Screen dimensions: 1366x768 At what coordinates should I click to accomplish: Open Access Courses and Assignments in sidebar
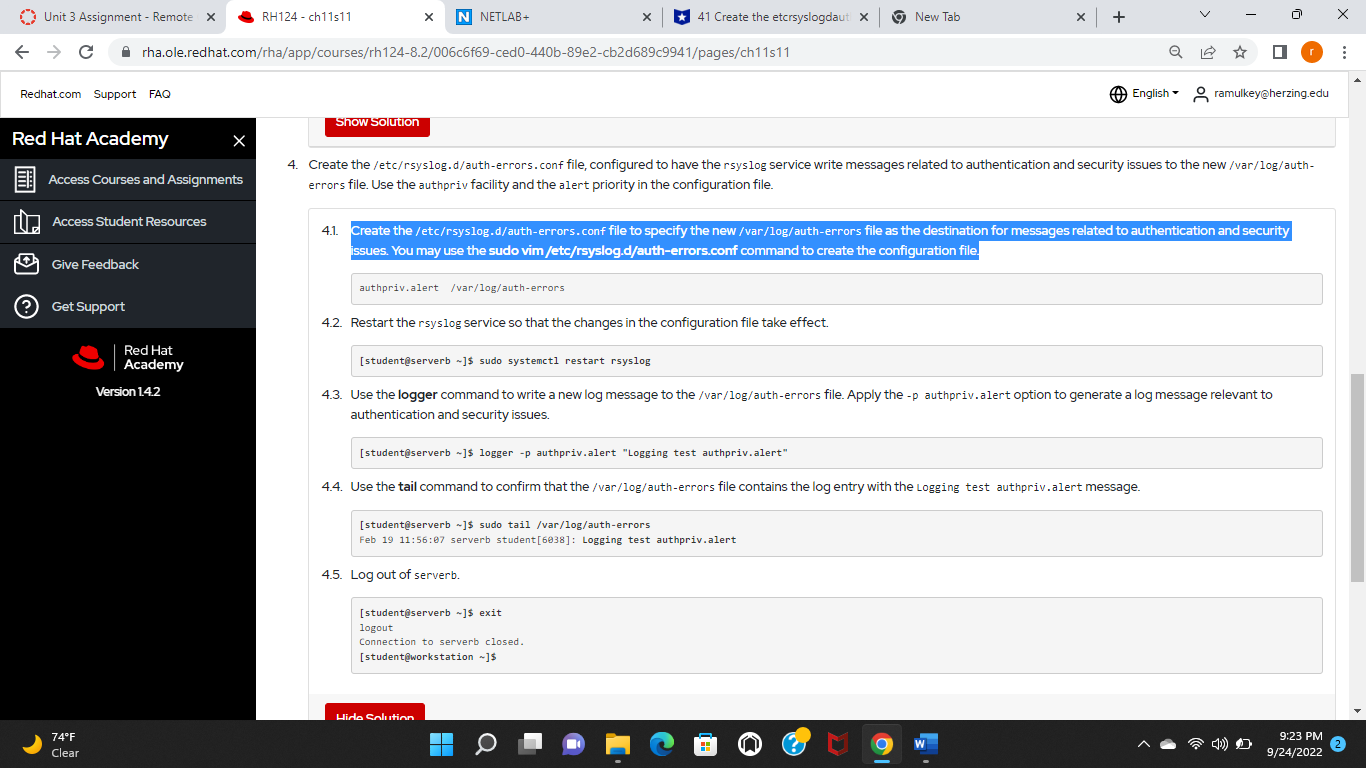pos(146,180)
